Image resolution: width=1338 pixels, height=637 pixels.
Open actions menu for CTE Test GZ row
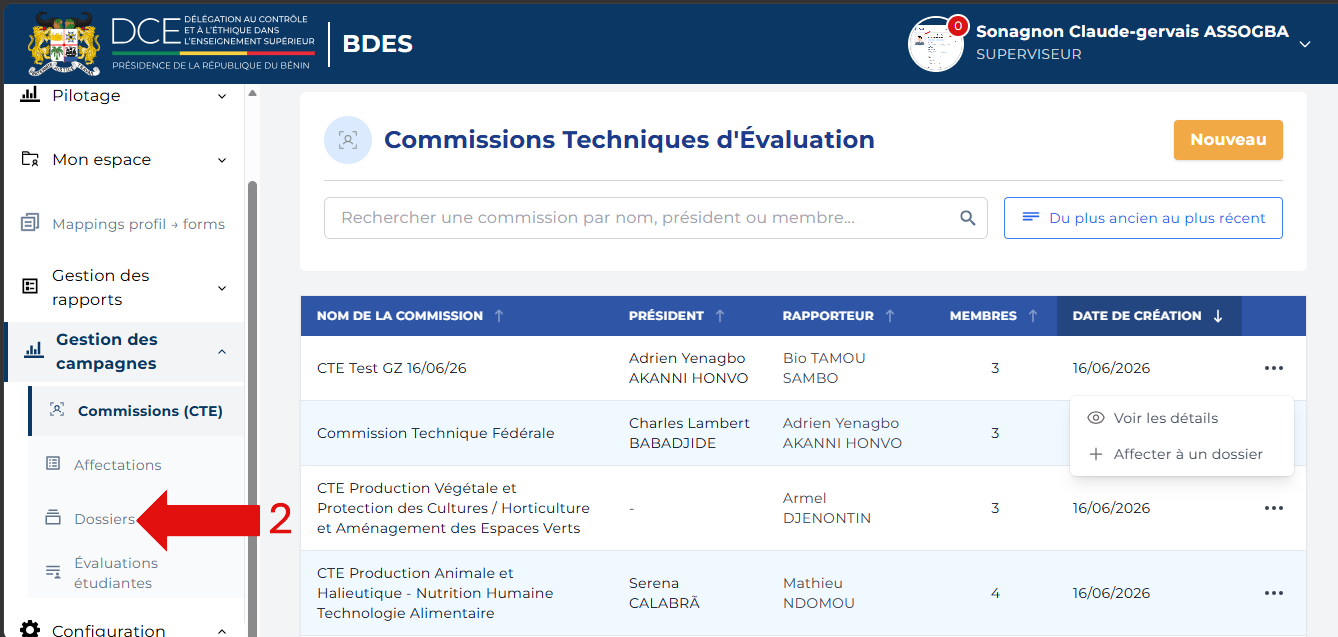(x=1273, y=368)
